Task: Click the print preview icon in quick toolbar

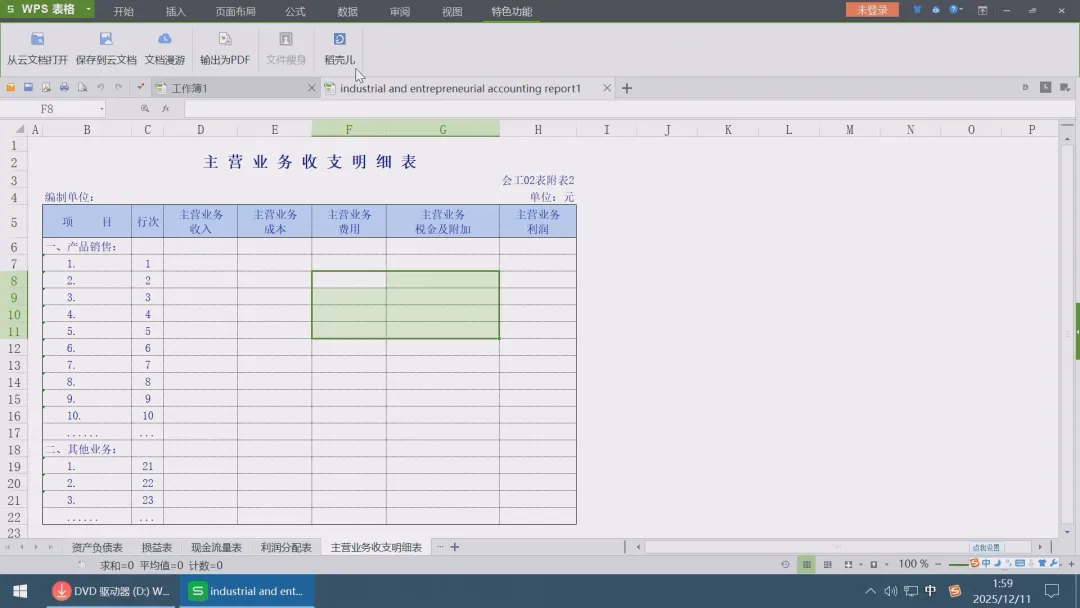Action: [82, 87]
